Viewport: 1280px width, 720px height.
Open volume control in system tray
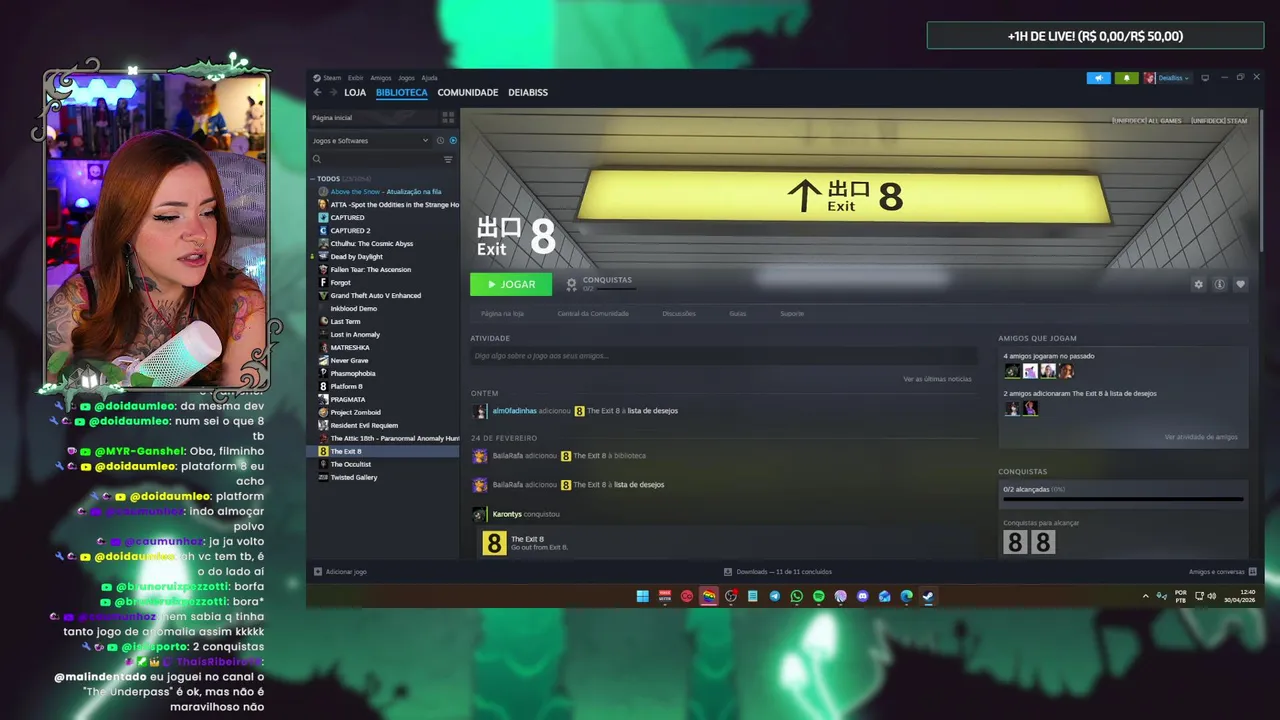(x=1211, y=597)
